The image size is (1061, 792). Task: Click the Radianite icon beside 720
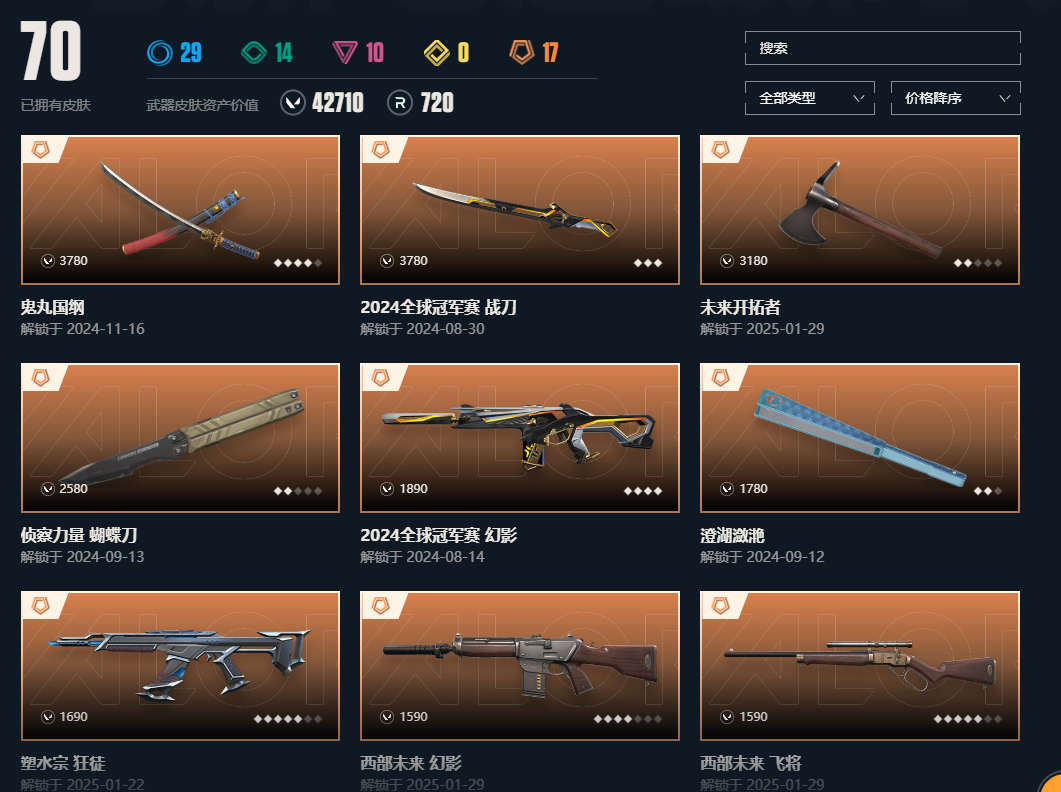(x=400, y=103)
